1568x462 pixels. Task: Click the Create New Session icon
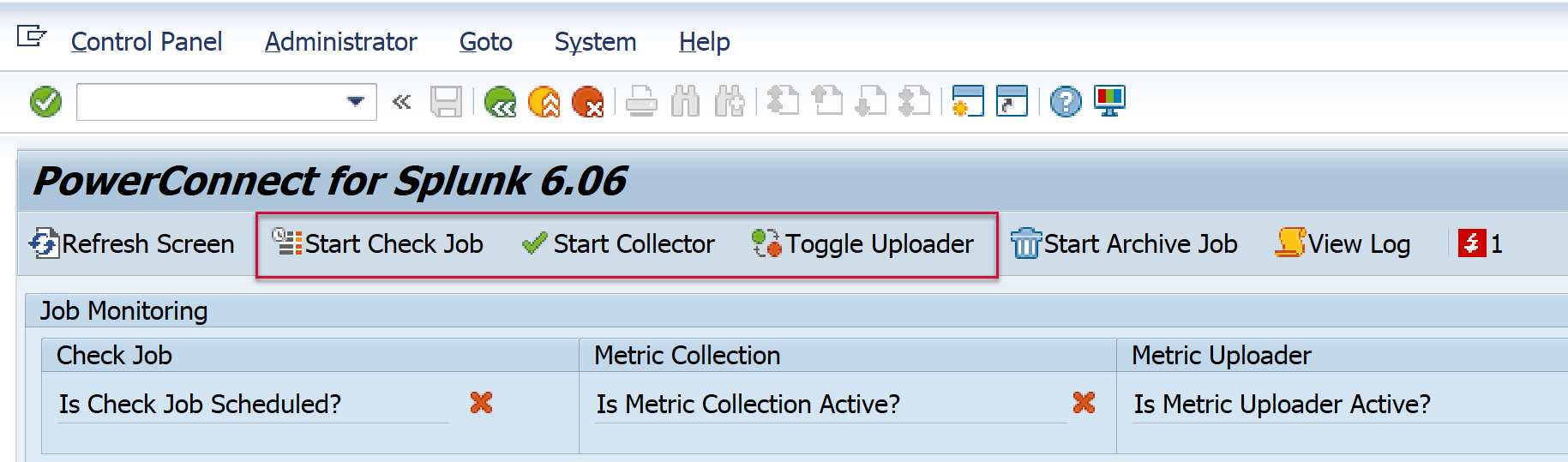point(968,102)
